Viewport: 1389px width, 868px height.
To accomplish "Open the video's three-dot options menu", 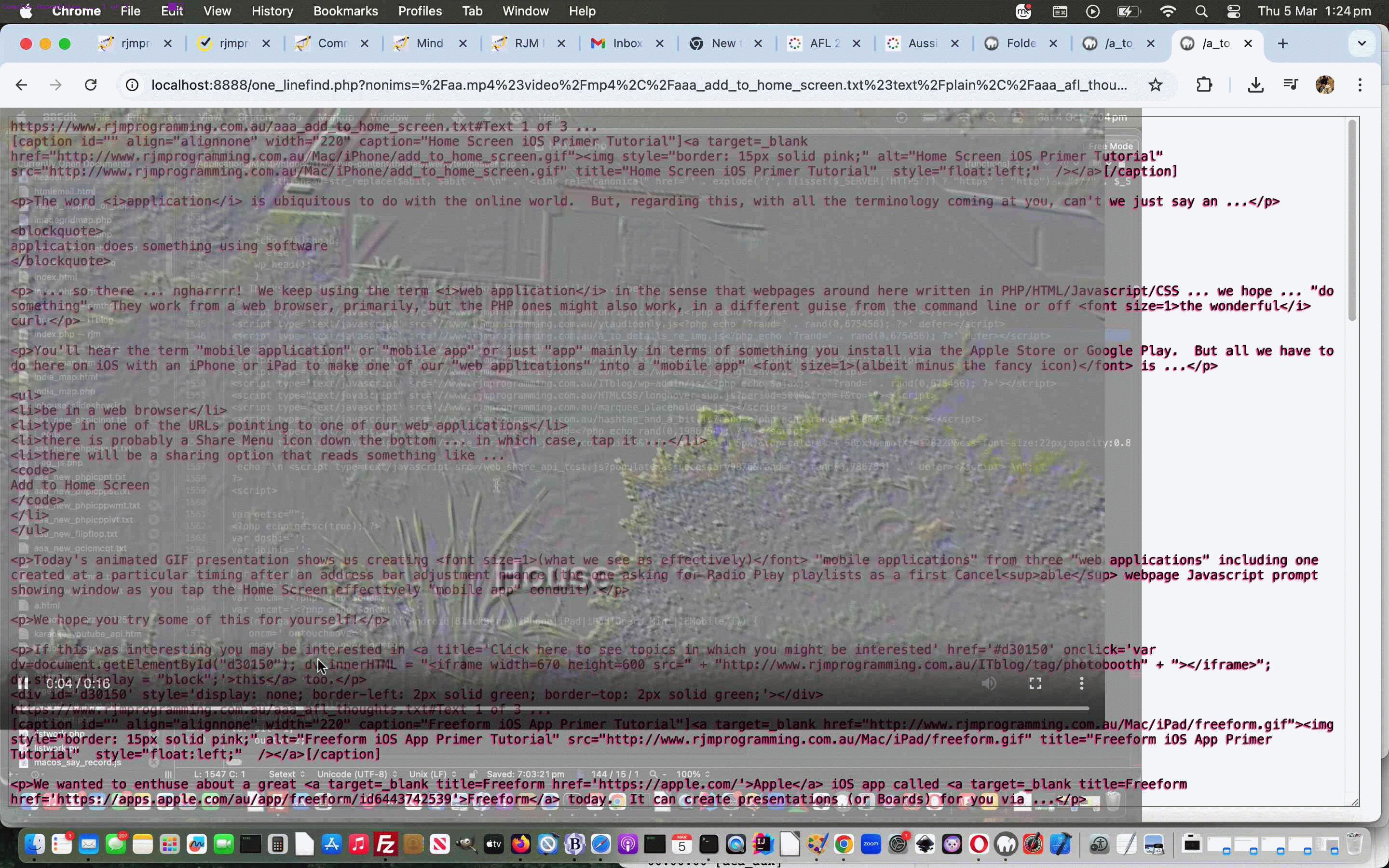I will pos(1081,683).
